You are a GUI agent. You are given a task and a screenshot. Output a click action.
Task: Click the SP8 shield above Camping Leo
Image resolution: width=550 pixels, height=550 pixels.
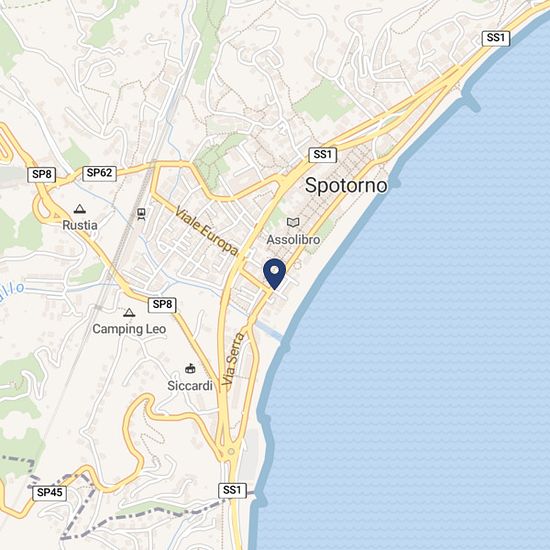(x=162, y=304)
